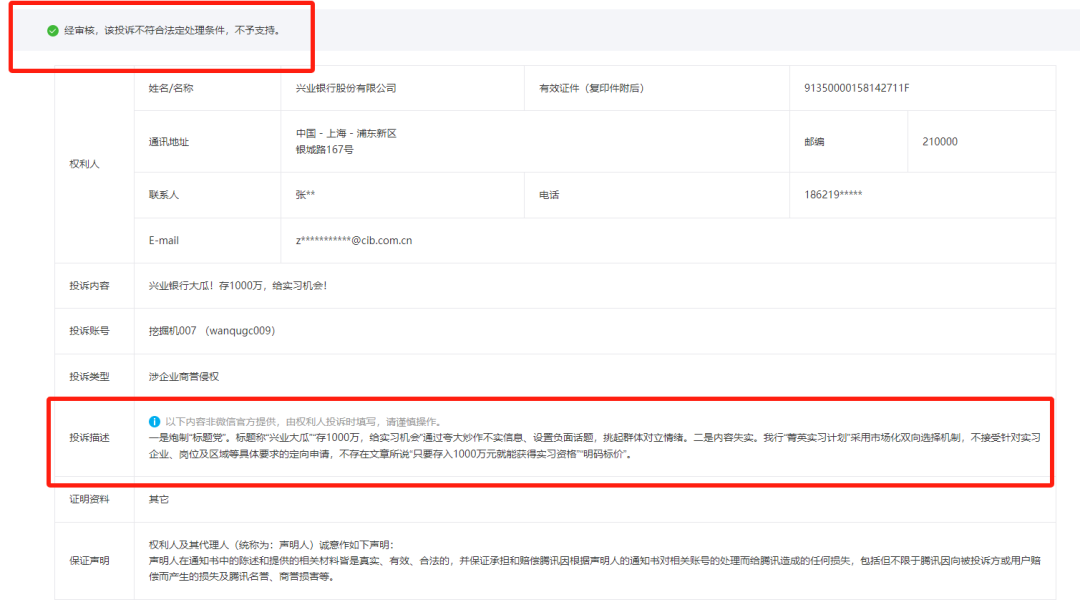Click the 有效证件（复印件附后）label
Screen dimensions: 1080x615
pos(591,88)
